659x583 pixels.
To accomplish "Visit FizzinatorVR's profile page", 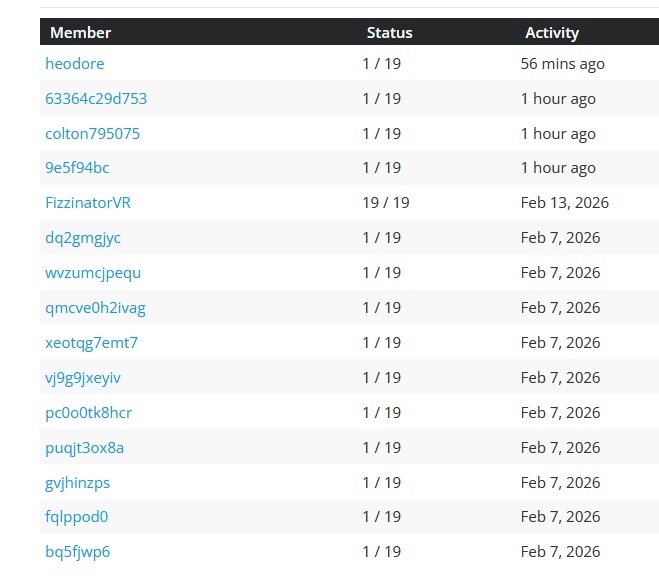I will pos(88,203).
